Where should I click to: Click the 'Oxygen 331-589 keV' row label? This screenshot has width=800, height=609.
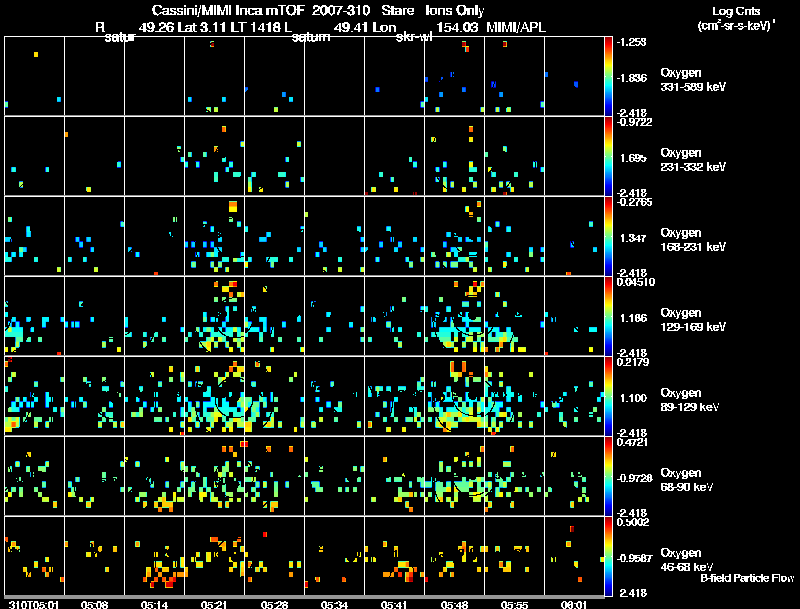(693, 80)
